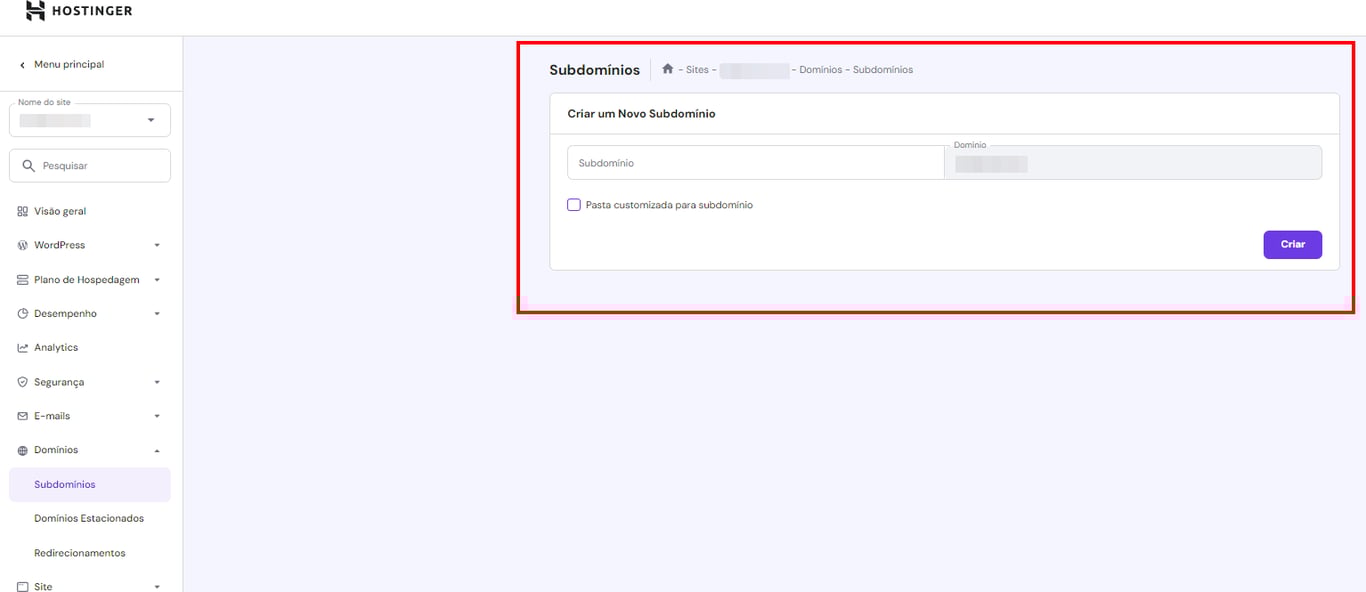
Task: Select Domínios Estacionados in the sidebar
Action: [x=89, y=518]
